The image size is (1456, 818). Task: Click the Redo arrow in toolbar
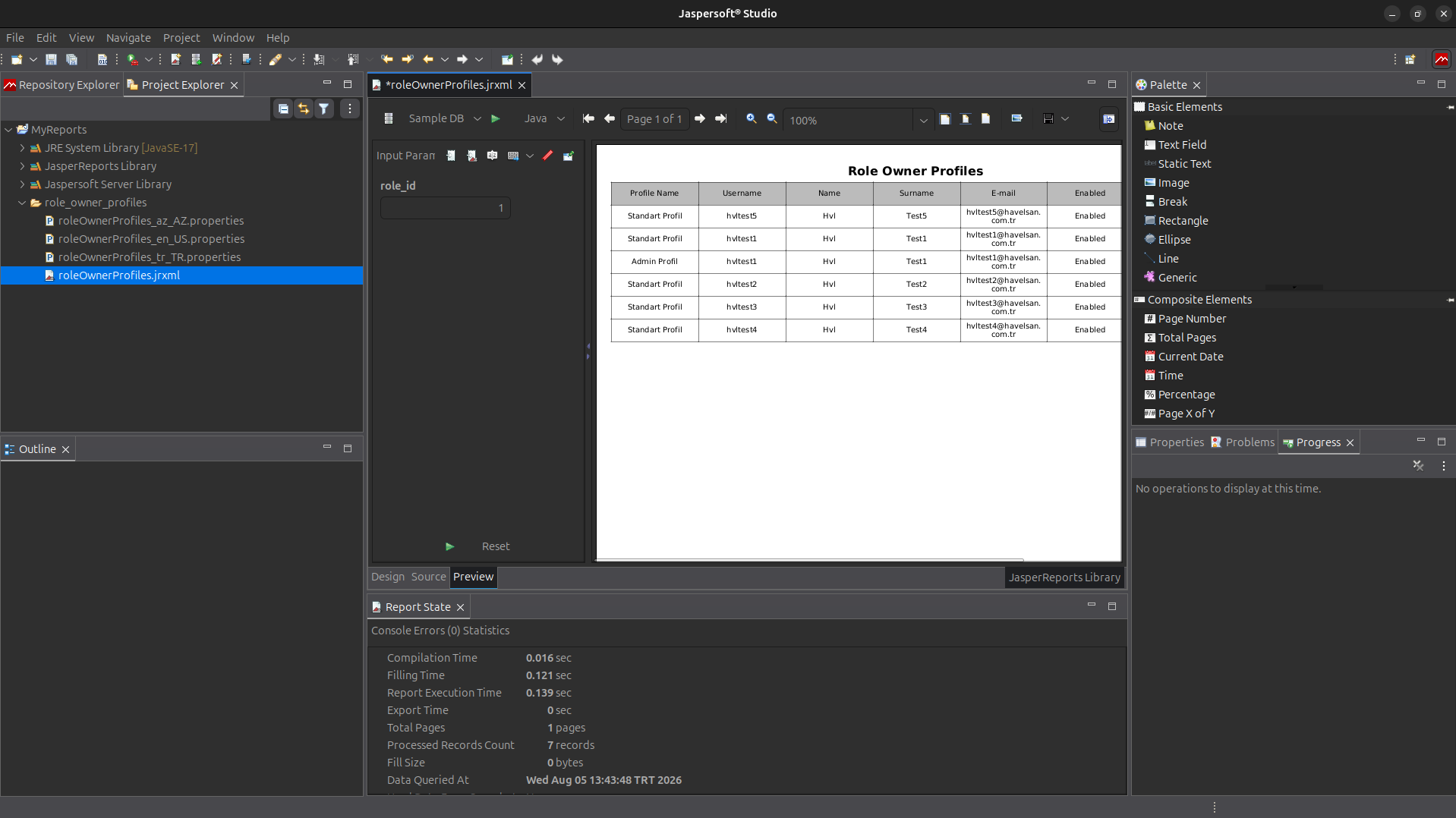(557, 59)
